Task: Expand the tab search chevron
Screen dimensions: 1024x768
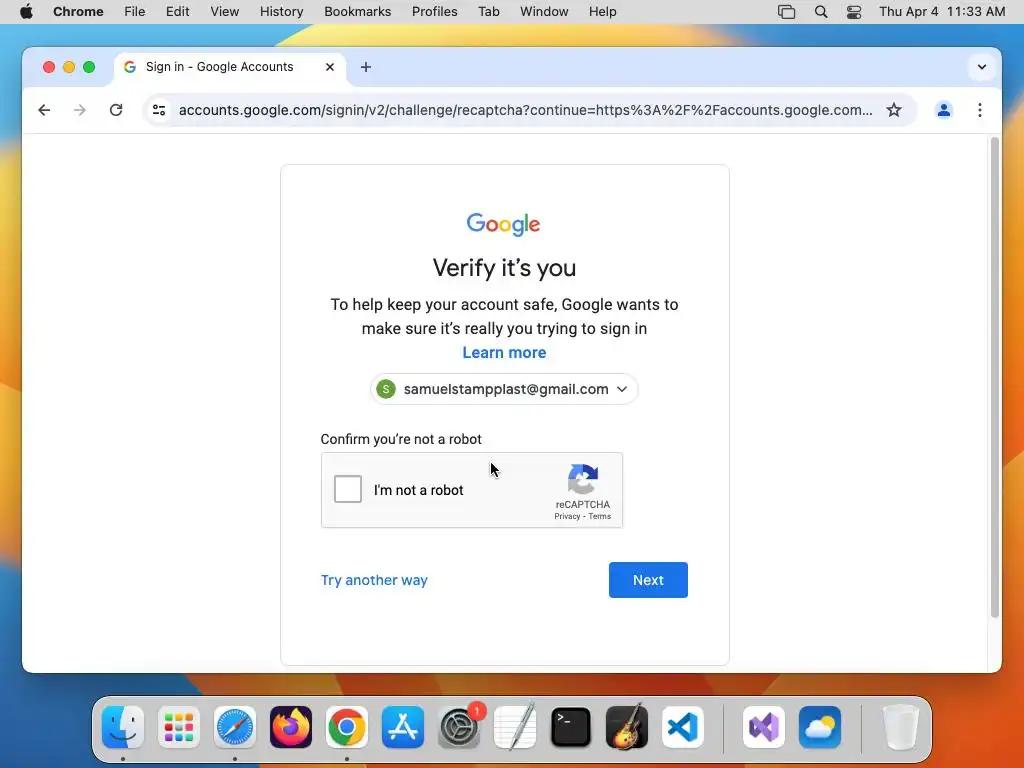Action: point(982,67)
